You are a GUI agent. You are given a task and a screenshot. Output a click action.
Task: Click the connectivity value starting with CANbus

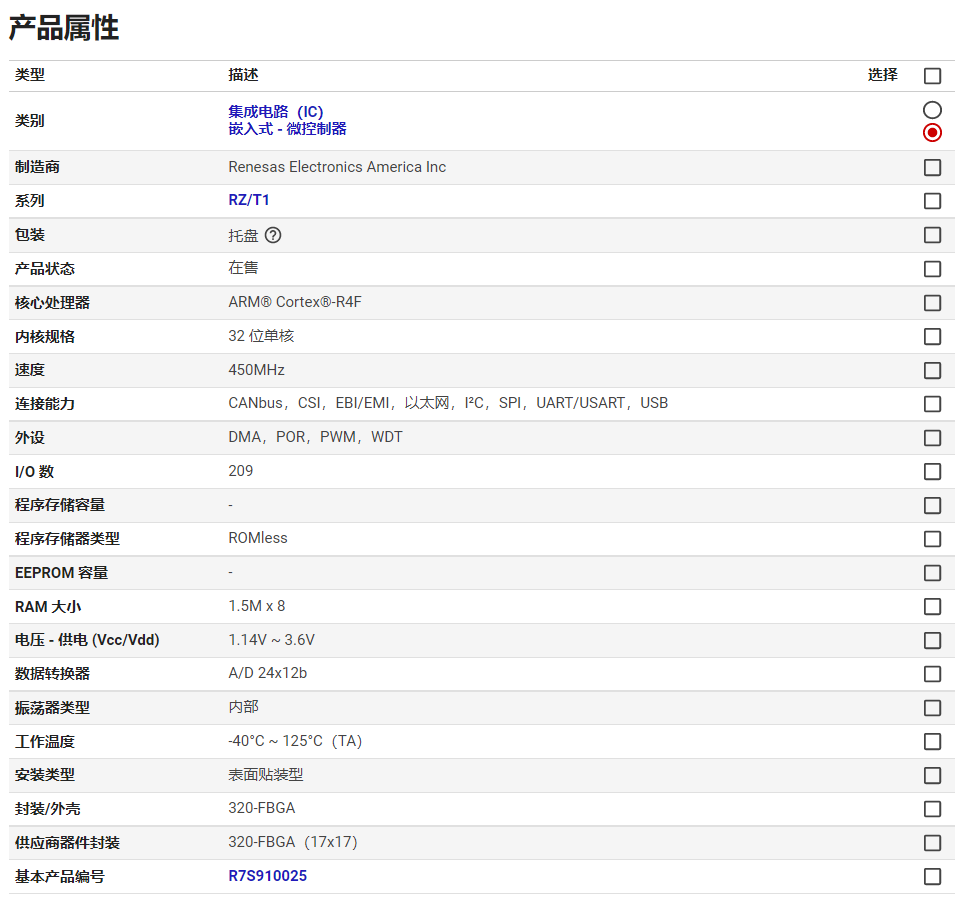click(x=448, y=403)
